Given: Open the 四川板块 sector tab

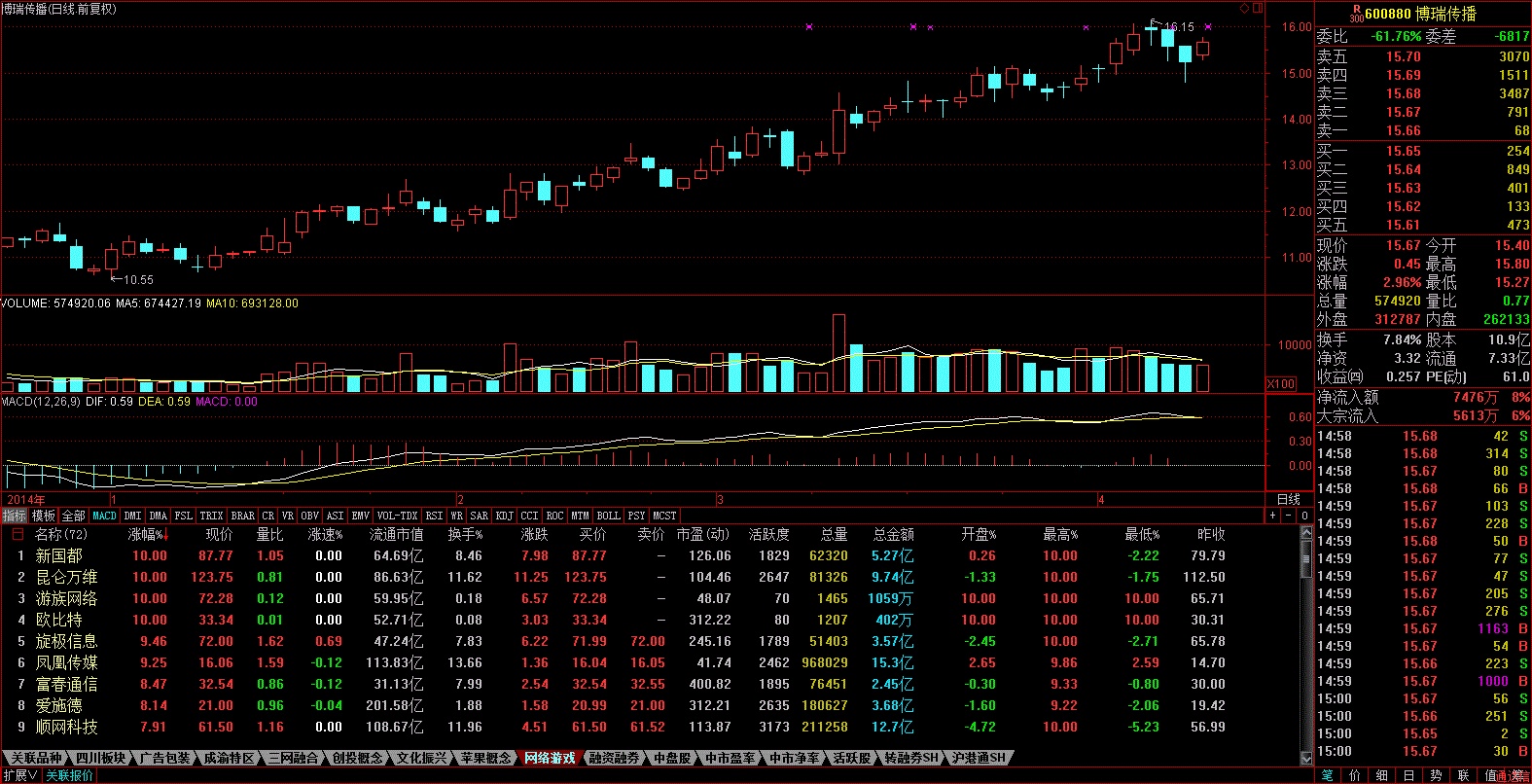Looking at the screenshot, I should pyautogui.click(x=100, y=758).
